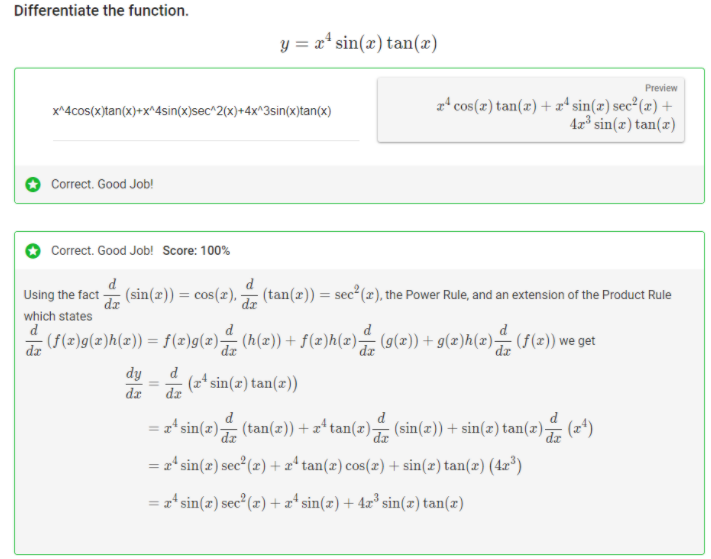The image size is (711, 559).
Task: Click the first 'Correct. Good Job!' message
Action: tap(102, 184)
